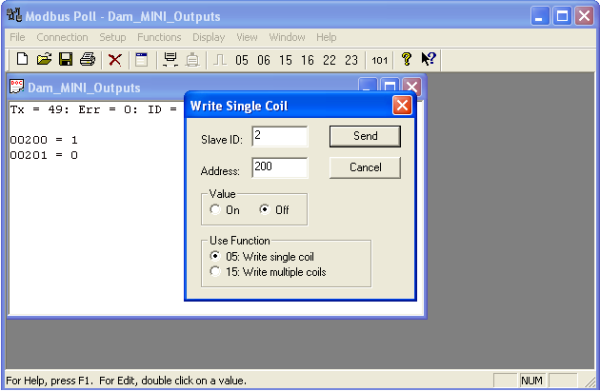Open the Setup menu
The image size is (600, 391).
pos(112,37)
